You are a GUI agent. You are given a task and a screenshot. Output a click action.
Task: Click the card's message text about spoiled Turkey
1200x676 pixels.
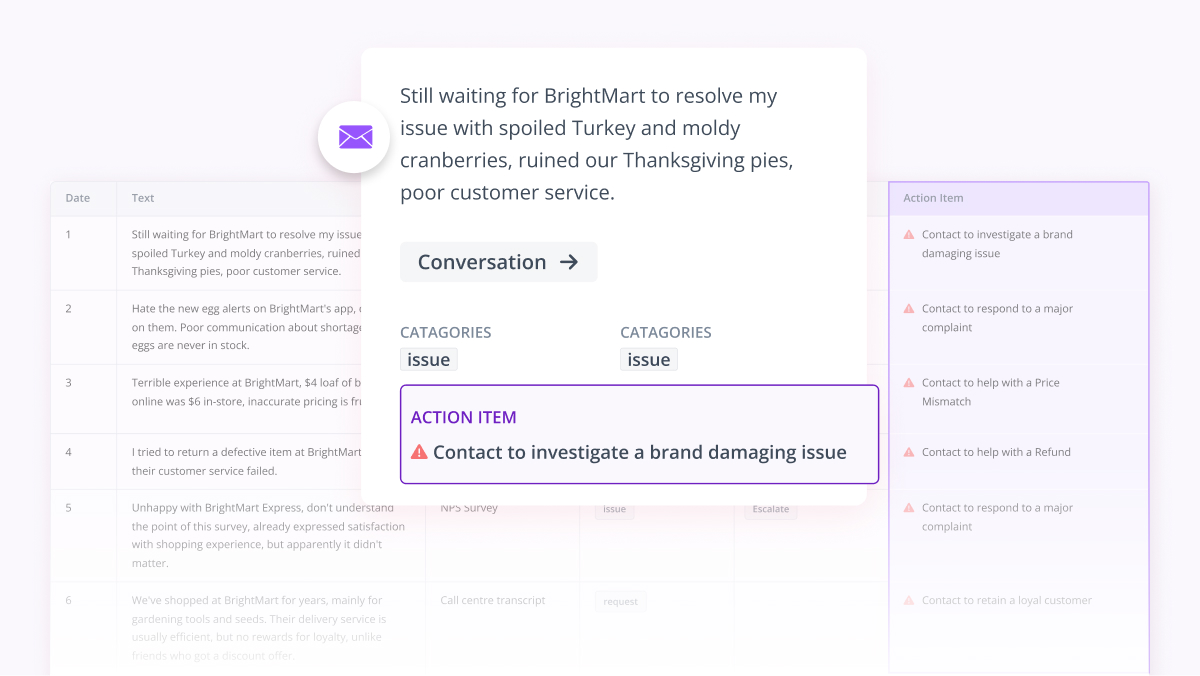pyautogui.click(x=597, y=144)
